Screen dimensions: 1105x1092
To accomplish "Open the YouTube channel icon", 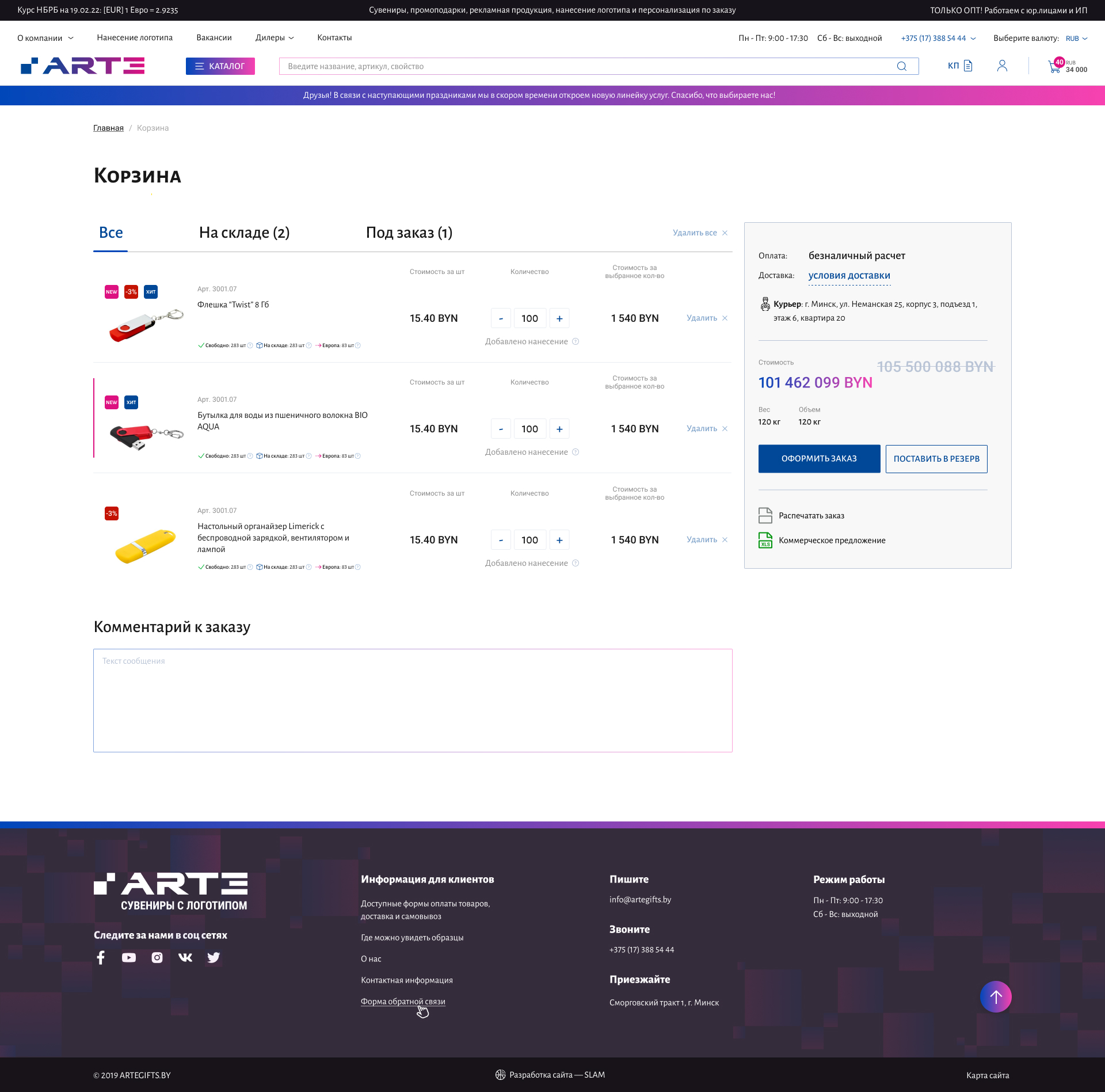I will pyautogui.click(x=129, y=957).
